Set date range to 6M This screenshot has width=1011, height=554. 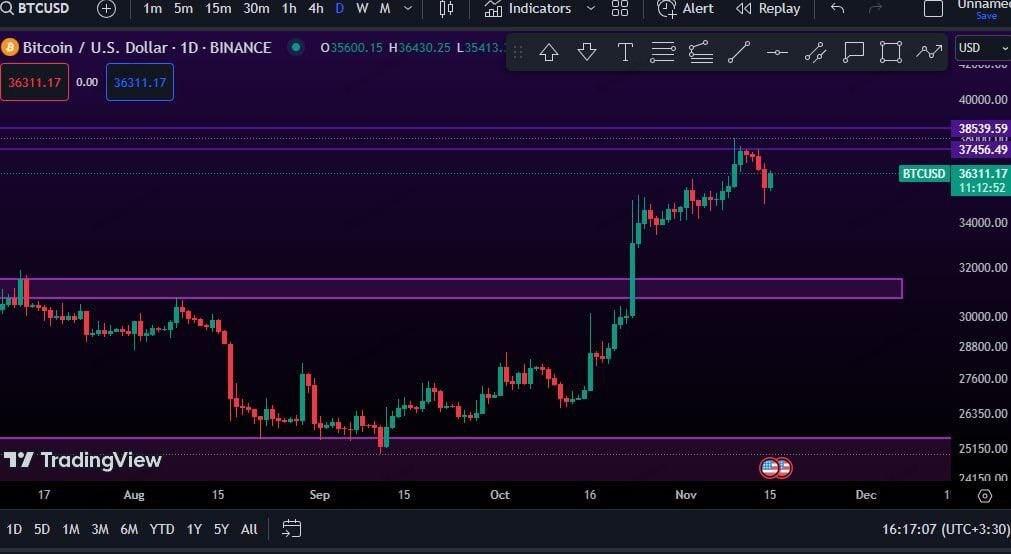click(129, 529)
